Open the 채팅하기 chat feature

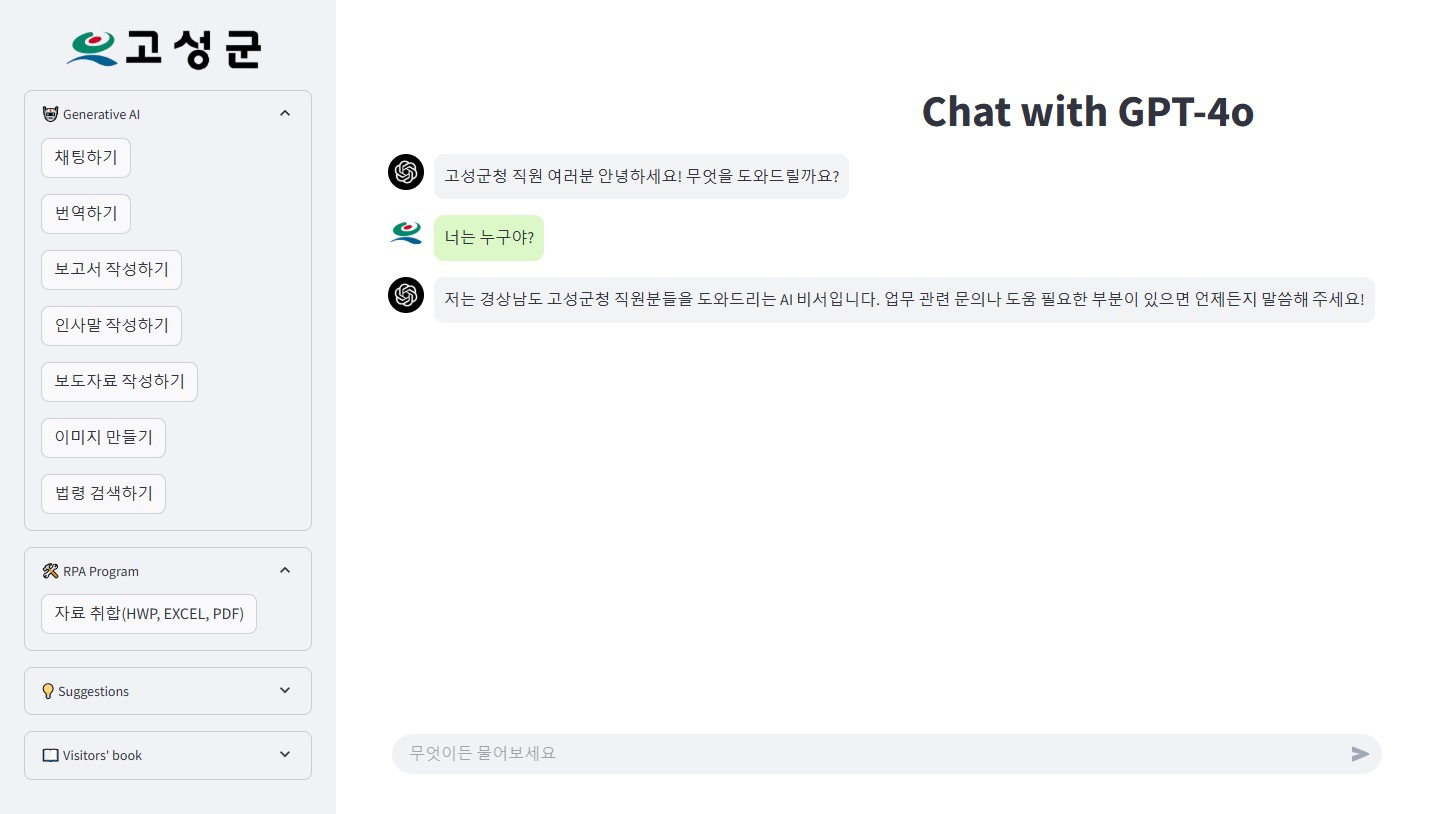point(86,158)
